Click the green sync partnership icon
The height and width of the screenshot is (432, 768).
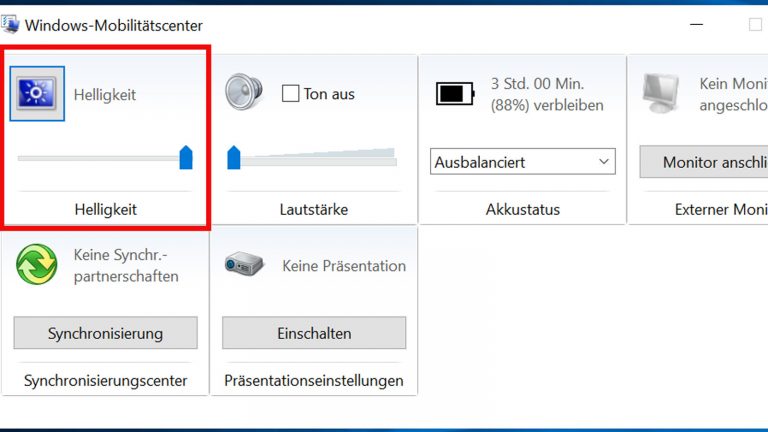[x=37, y=265]
